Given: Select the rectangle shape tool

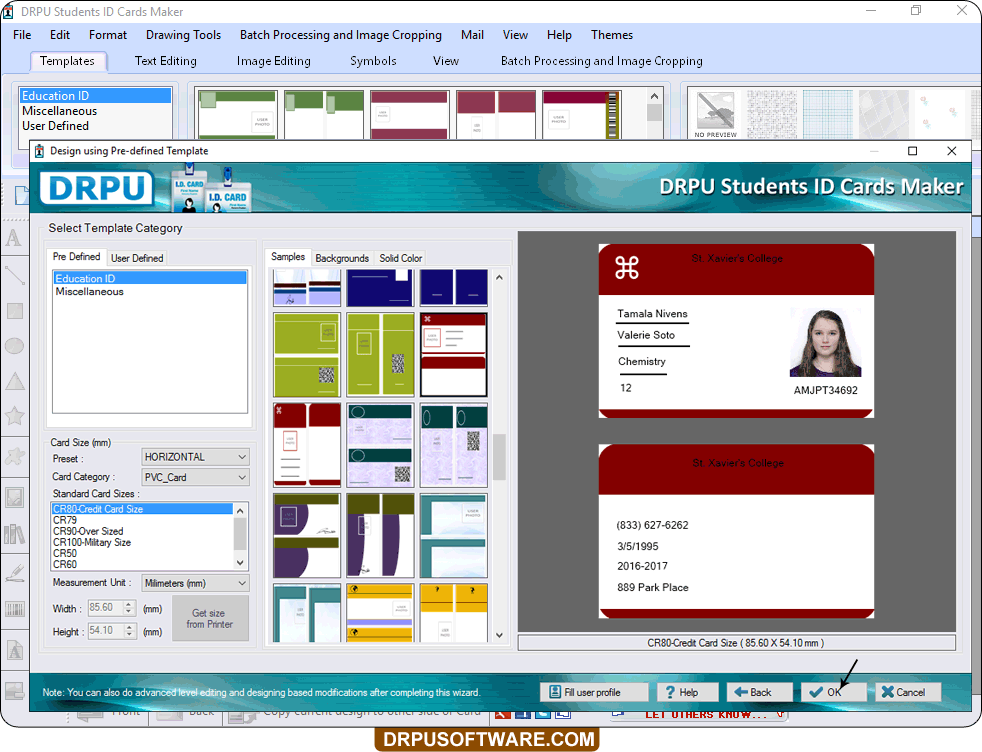Looking at the screenshot, I should point(14,311).
